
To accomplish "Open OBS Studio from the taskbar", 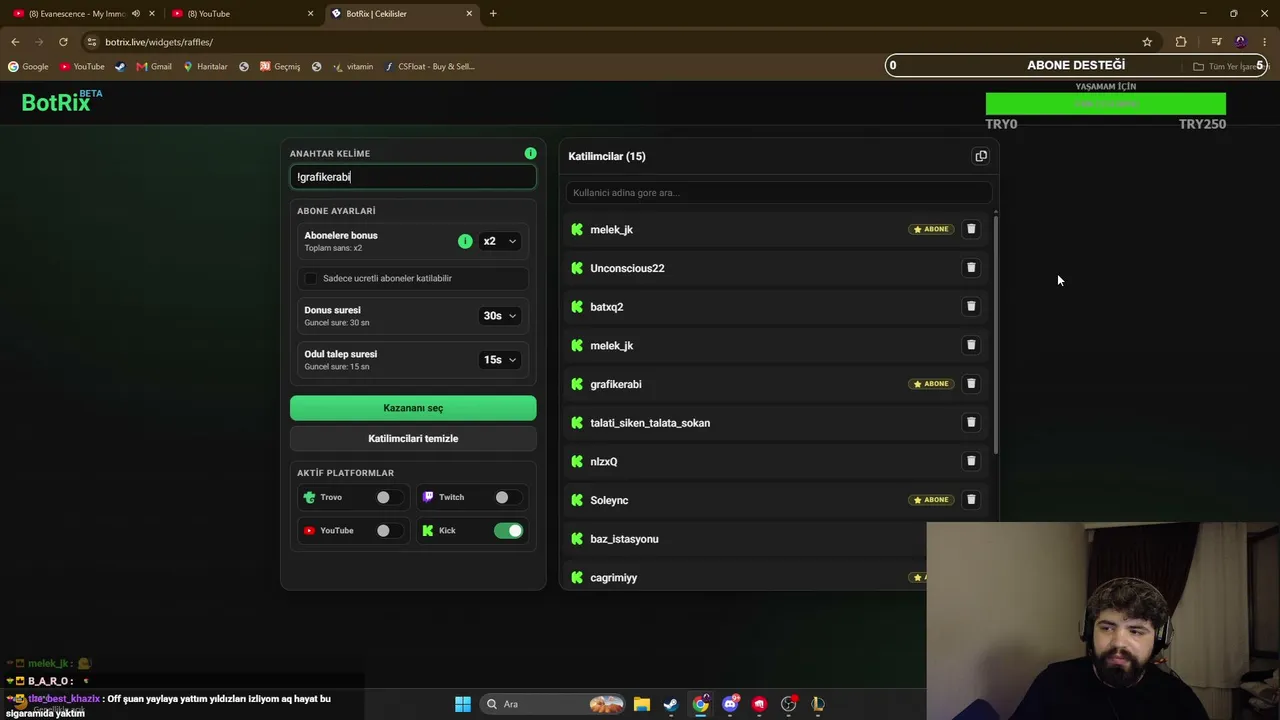I will pyautogui.click(x=789, y=704).
